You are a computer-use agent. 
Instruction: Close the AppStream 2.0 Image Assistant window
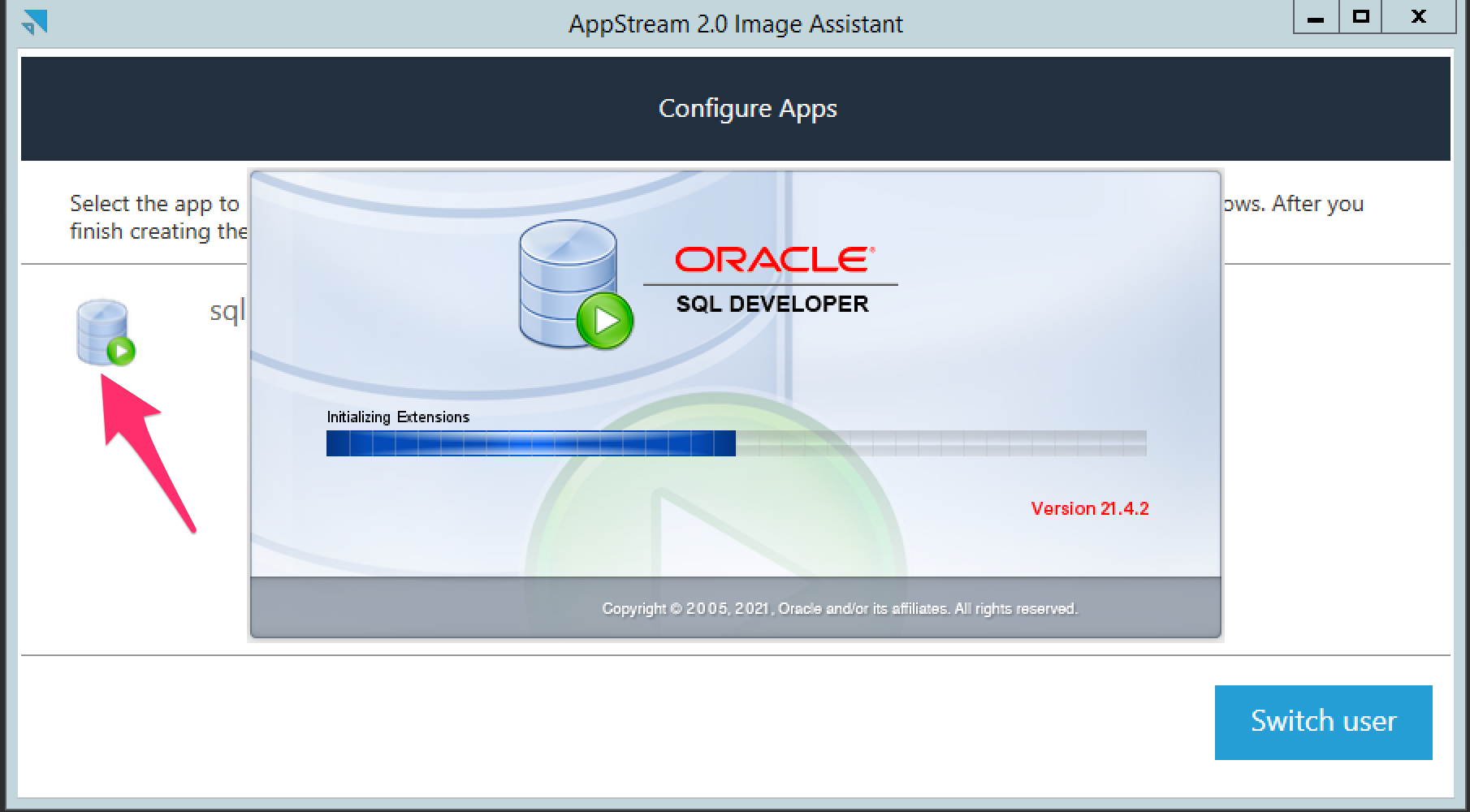[x=1419, y=17]
